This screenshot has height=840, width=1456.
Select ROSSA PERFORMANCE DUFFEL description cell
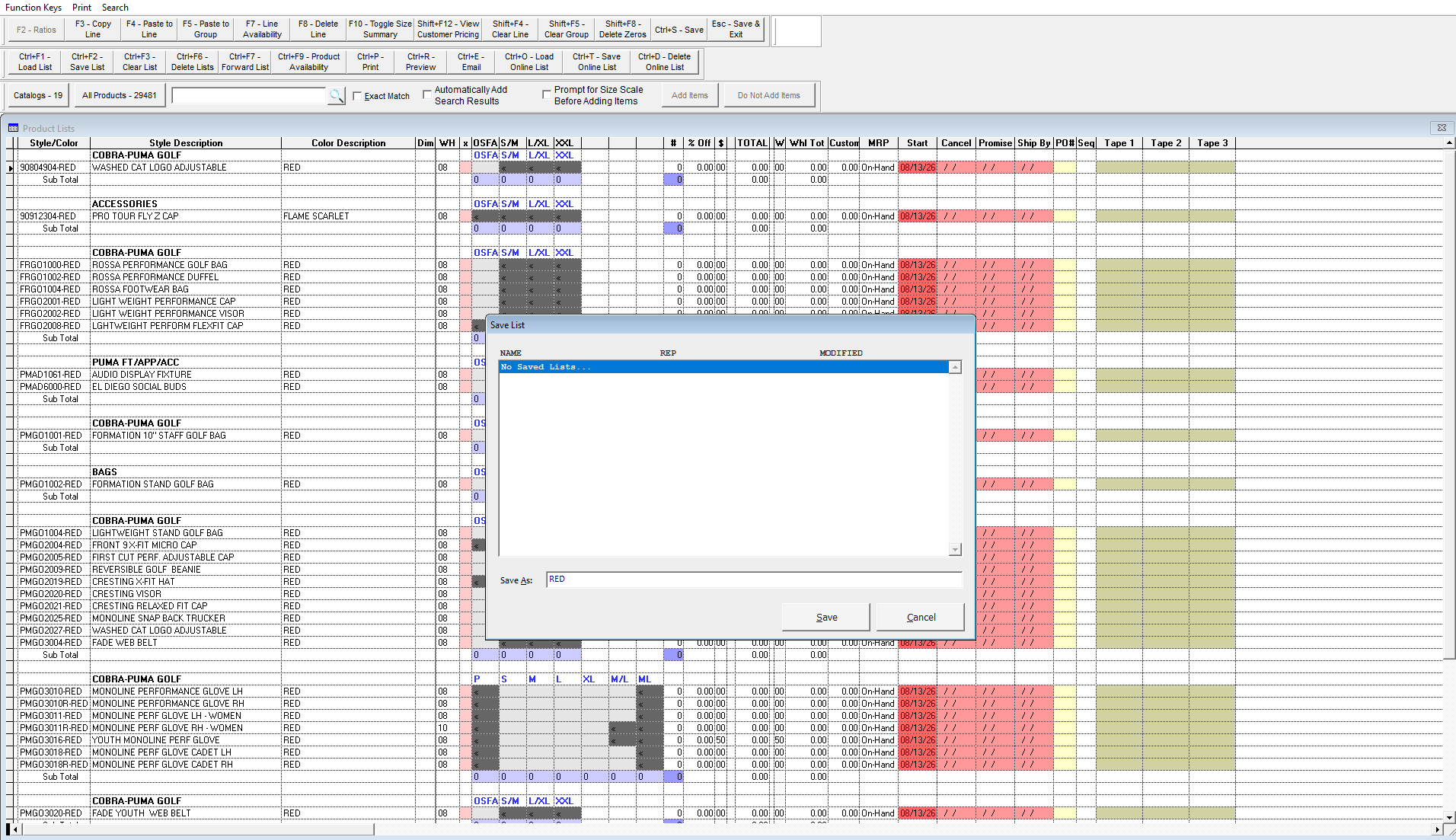(186, 277)
